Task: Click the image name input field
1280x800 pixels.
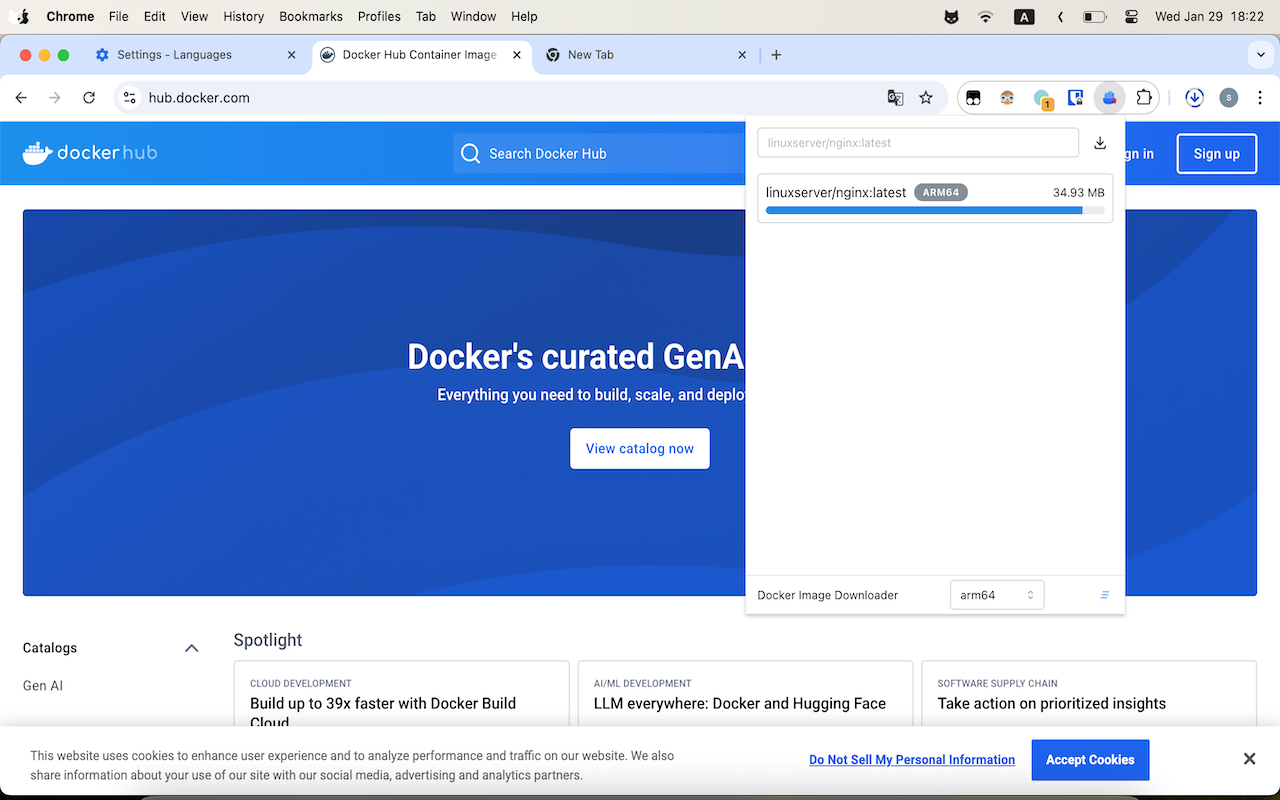Action: (918, 143)
